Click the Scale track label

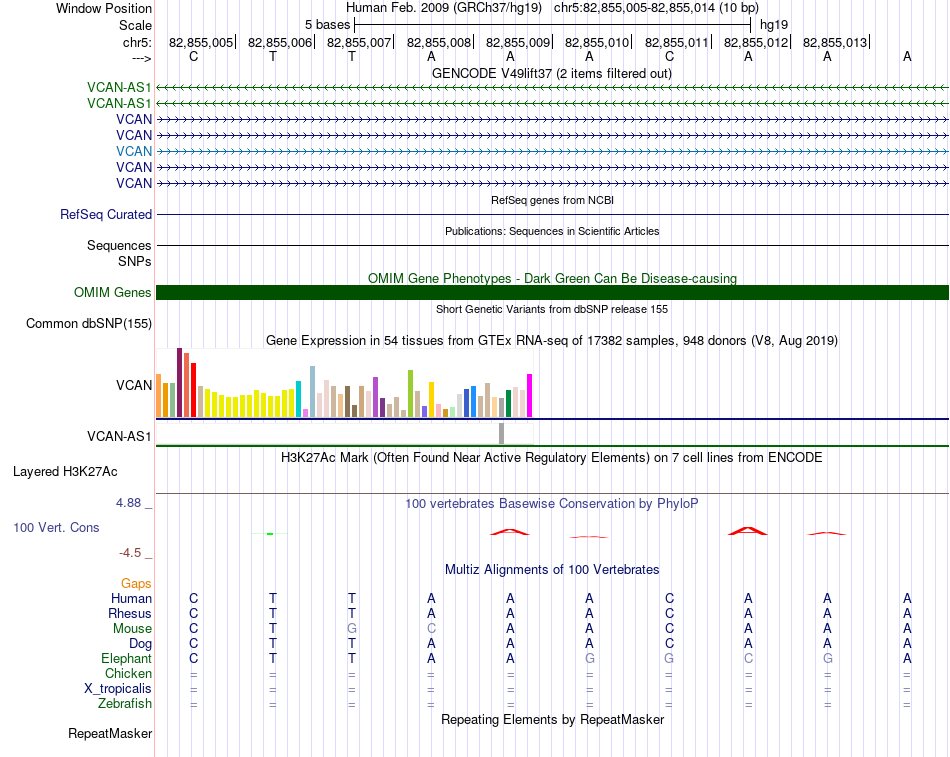click(135, 25)
